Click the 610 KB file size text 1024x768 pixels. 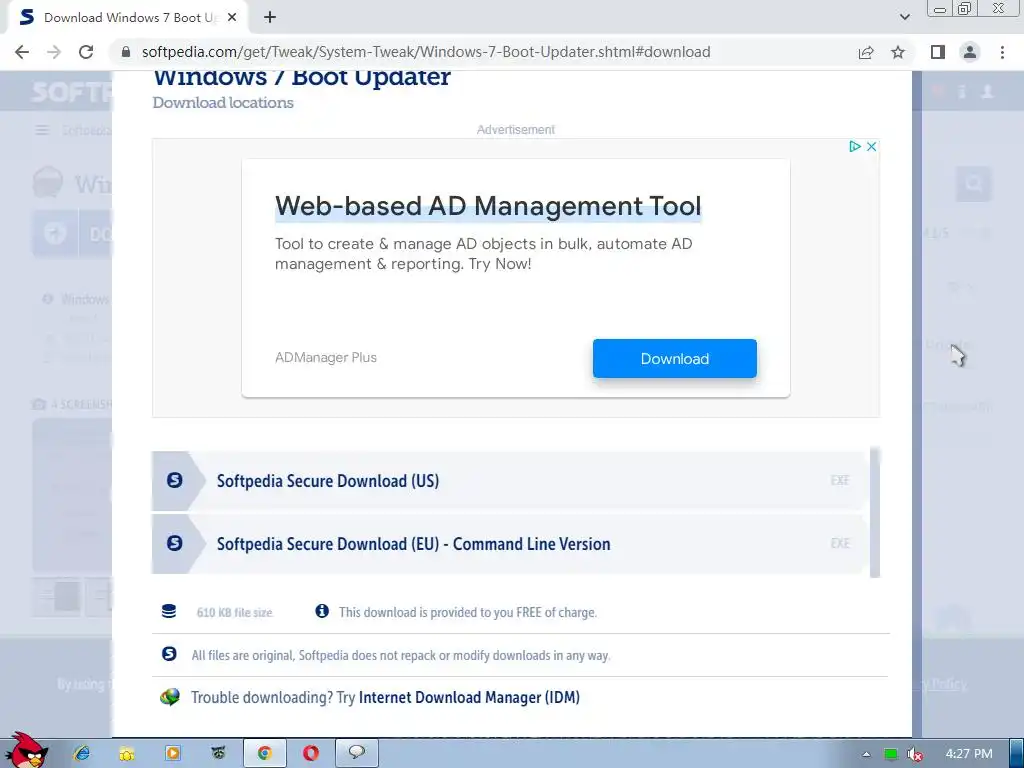click(x=234, y=613)
